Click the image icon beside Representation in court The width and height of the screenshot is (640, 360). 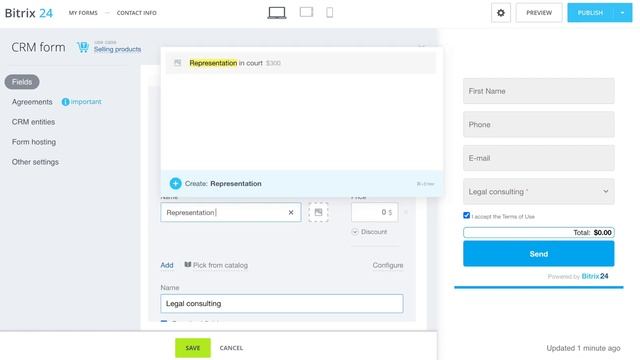click(x=178, y=63)
